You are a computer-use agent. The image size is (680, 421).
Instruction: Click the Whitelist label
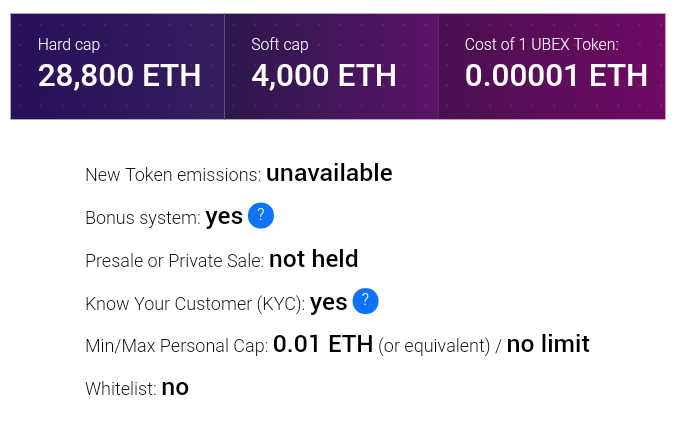[x=121, y=389]
